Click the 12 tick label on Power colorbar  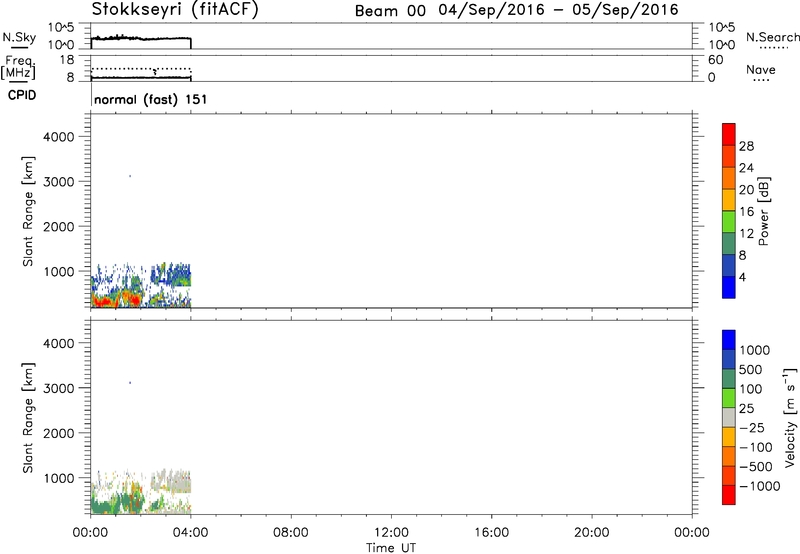(746, 234)
